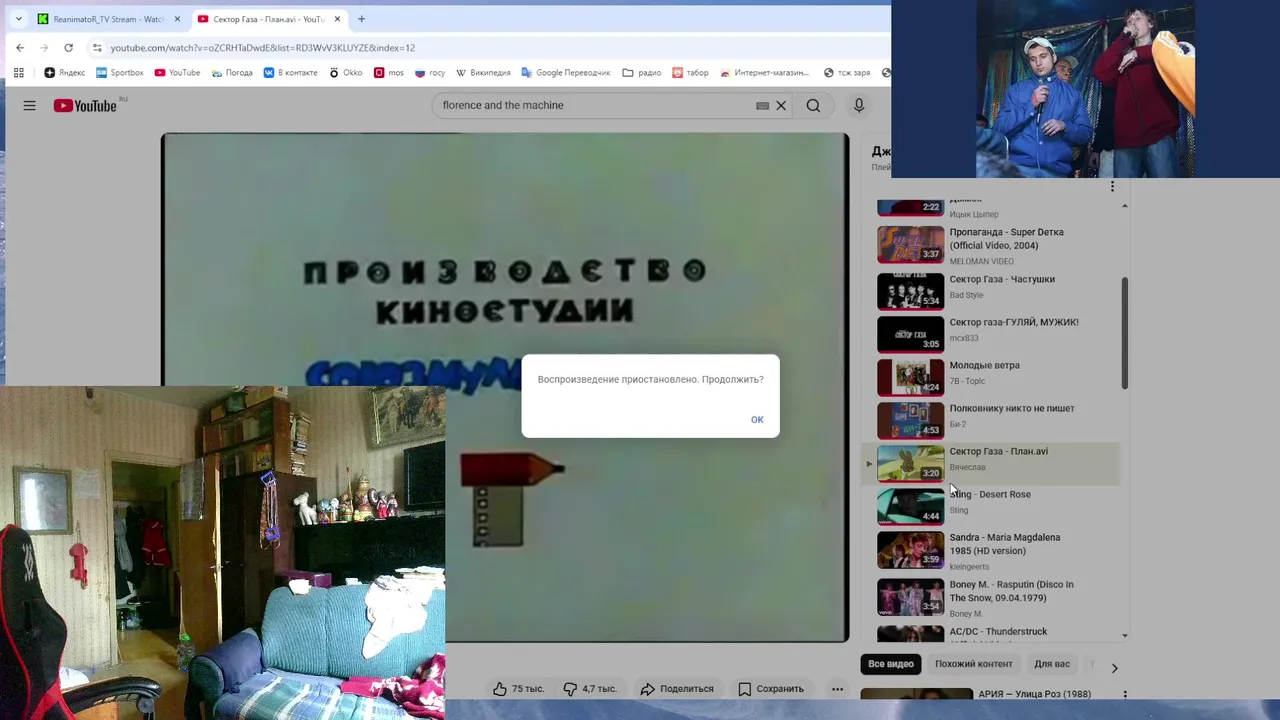Screen dimensions: 1280x720
Task: Click the Сохранить save button
Action: [771, 688]
